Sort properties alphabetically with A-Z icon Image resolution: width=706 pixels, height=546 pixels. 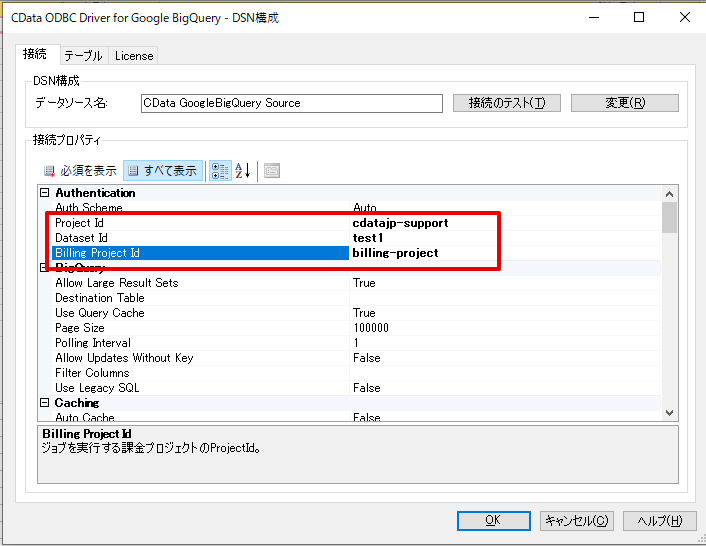click(x=243, y=171)
